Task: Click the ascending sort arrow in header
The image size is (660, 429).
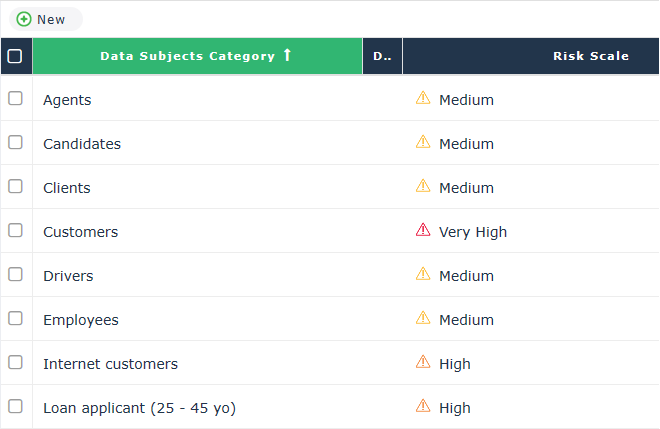Action: [x=287, y=56]
